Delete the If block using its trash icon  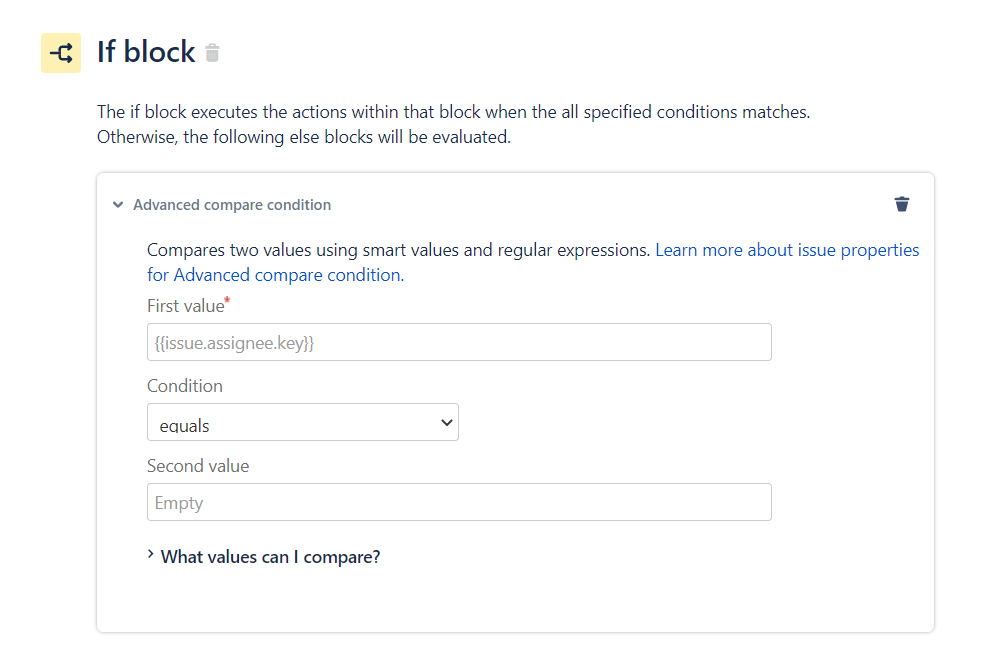212,53
